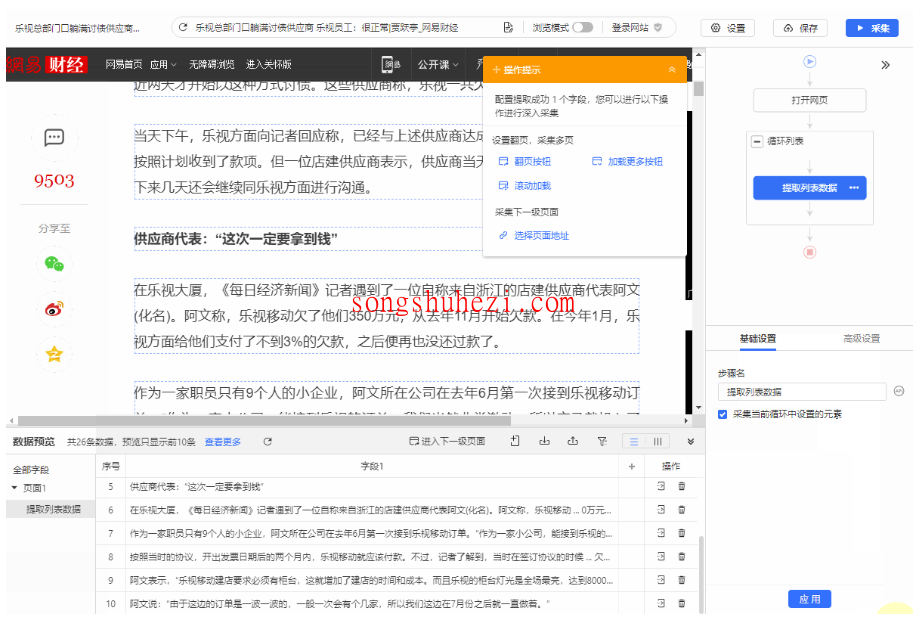The width and height of the screenshot is (924, 621).
Task: Start collection with the 采集 button
Action: pos(872,28)
